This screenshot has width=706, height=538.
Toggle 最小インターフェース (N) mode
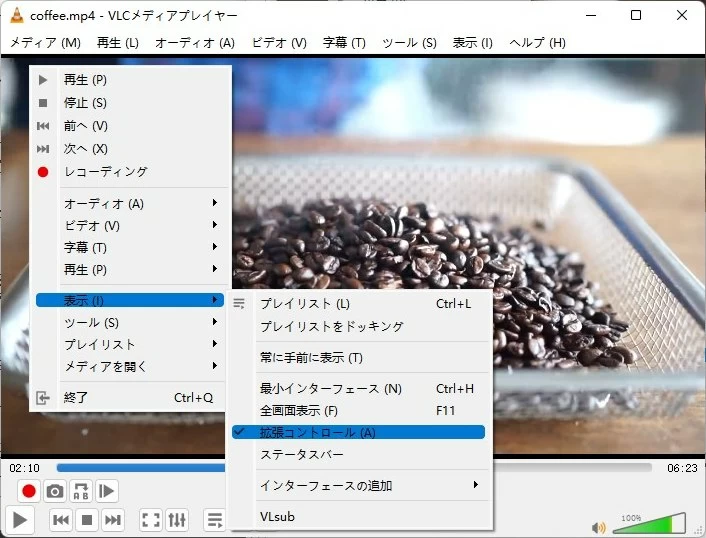[x=360, y=389]
